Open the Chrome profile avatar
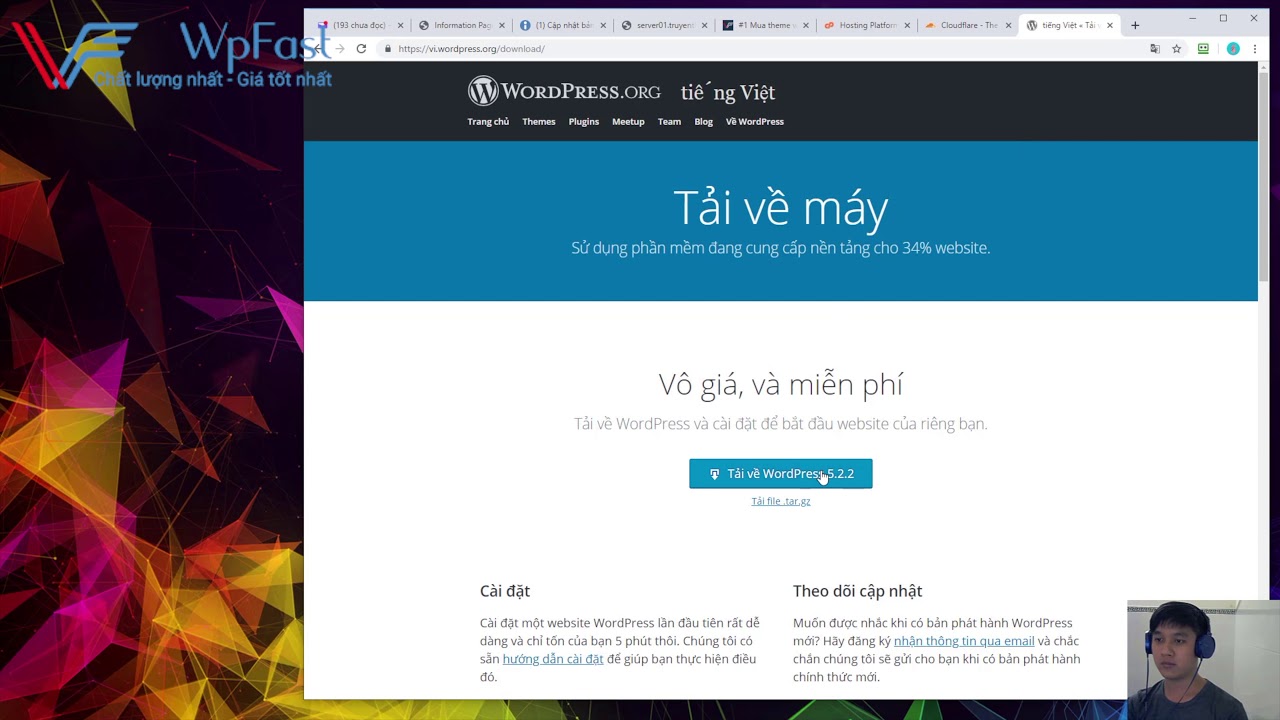 (1233, 48)
